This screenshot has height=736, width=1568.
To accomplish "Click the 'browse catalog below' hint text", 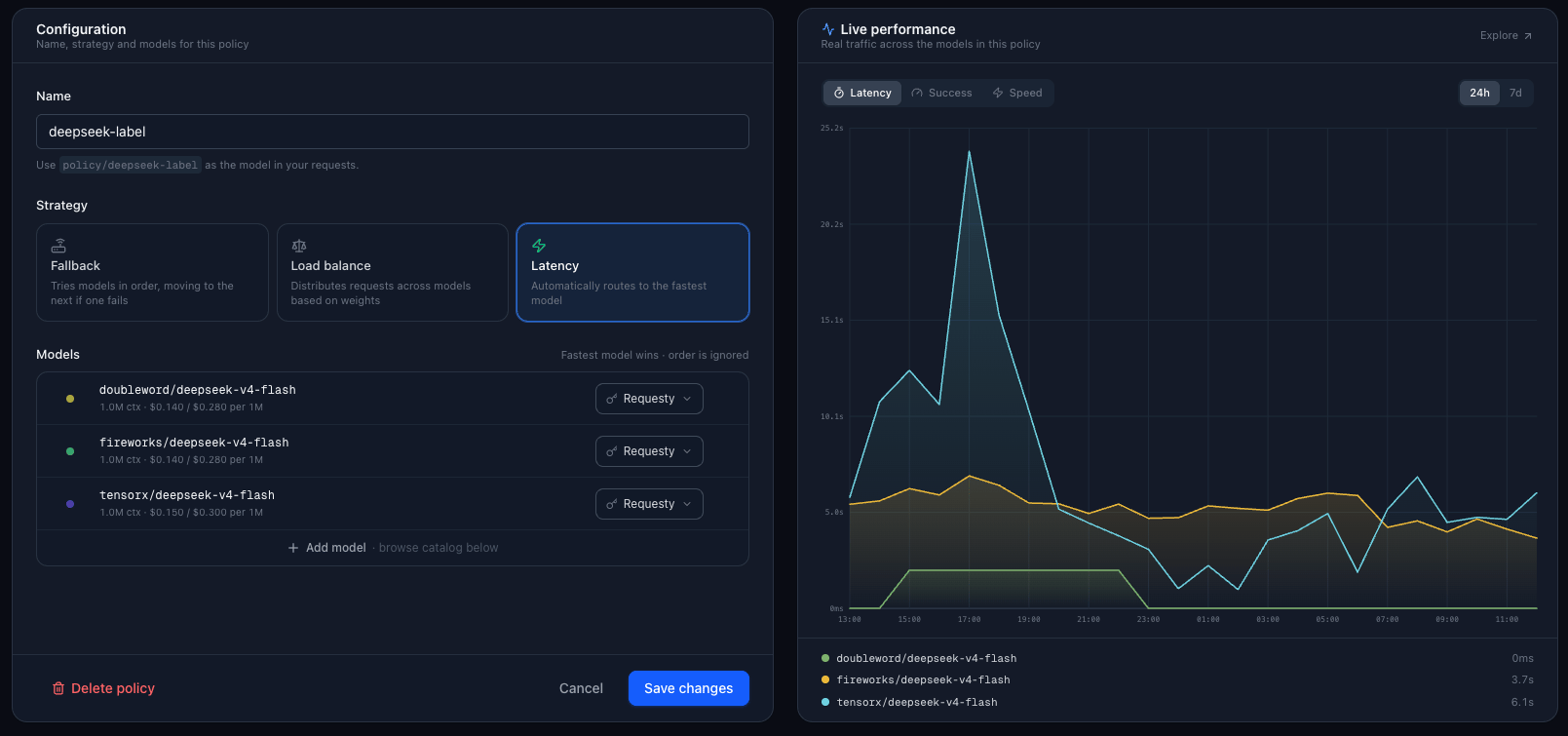I will point(439,548).
